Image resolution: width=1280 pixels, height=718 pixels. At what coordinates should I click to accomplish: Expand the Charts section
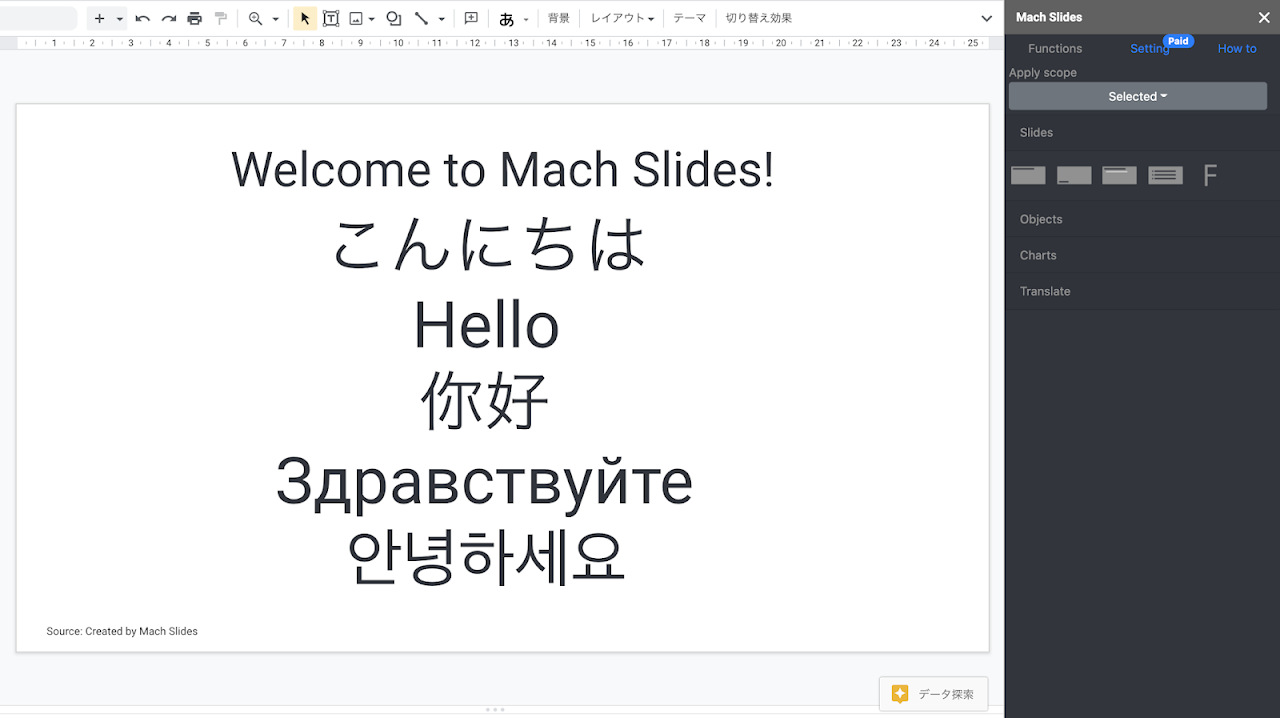pyautogui.click(x=1142, y=255)
